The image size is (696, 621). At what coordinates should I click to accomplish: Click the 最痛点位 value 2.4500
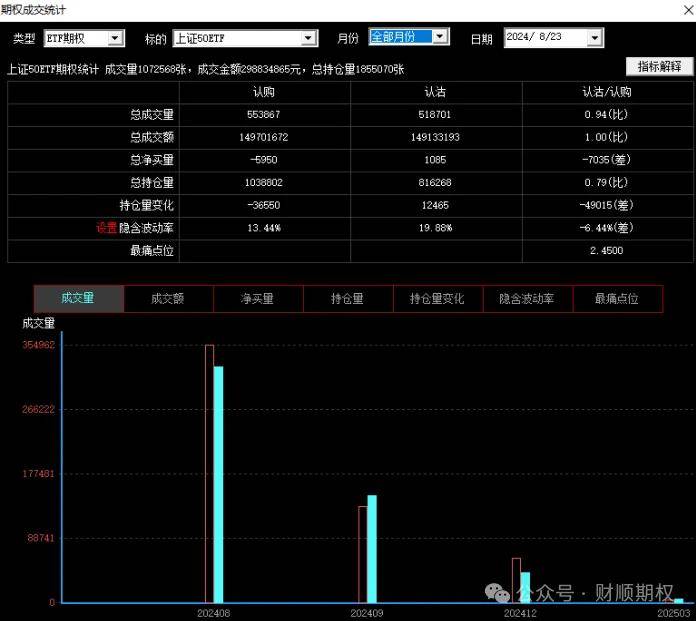tap(606, 250)
